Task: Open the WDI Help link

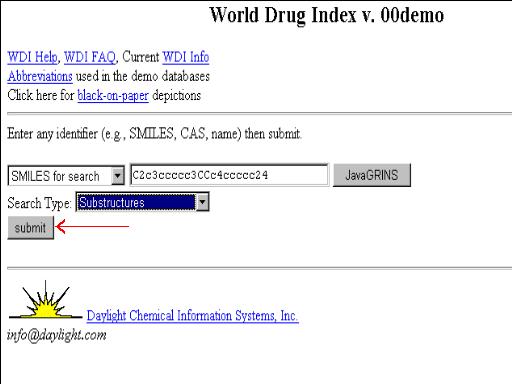Action: tap(32, 57)
